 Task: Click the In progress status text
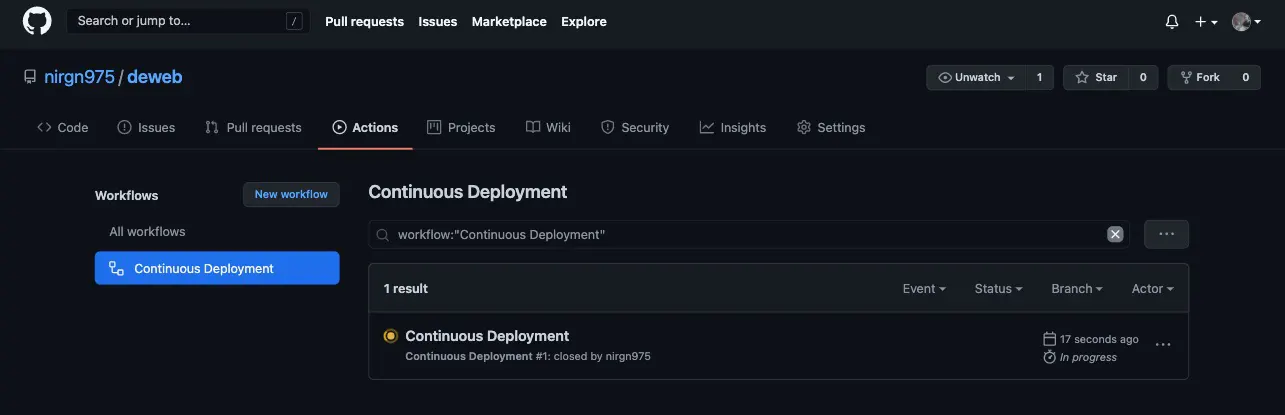[x=1088, y=357]
